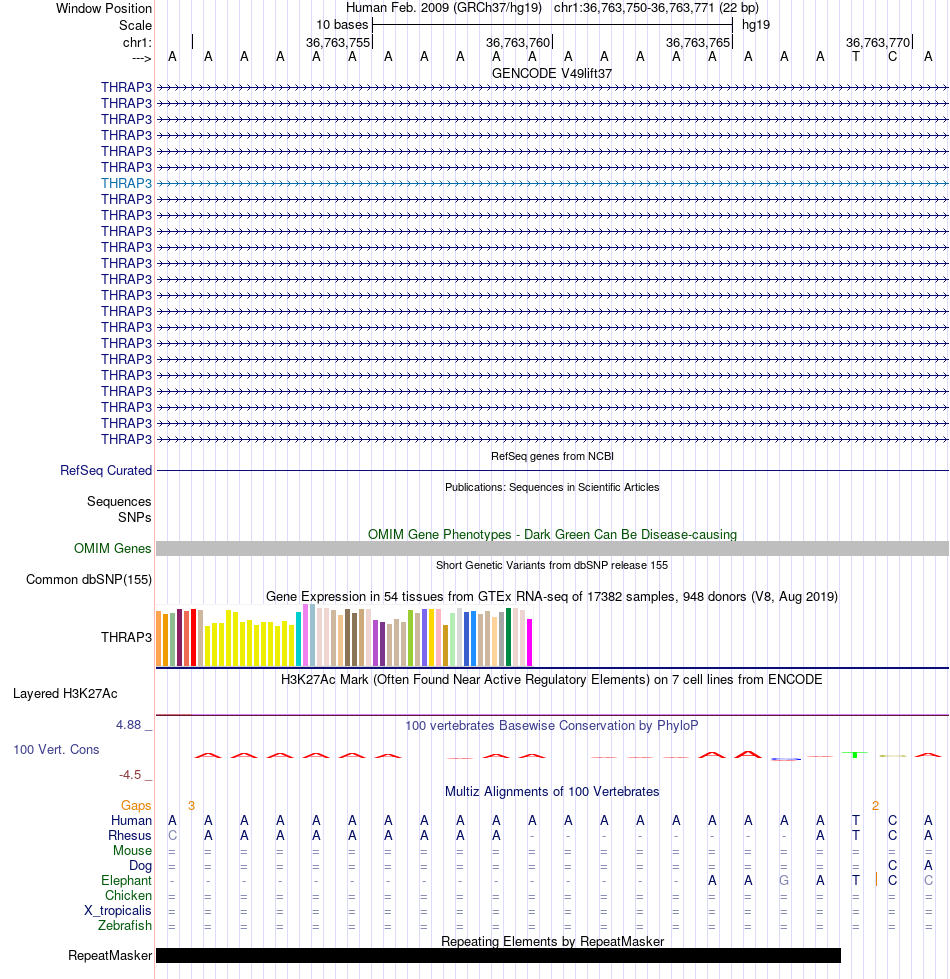Click the orange insertion bar in the Elephant row
Screen dimensions: 950x979
click(876, 880)
